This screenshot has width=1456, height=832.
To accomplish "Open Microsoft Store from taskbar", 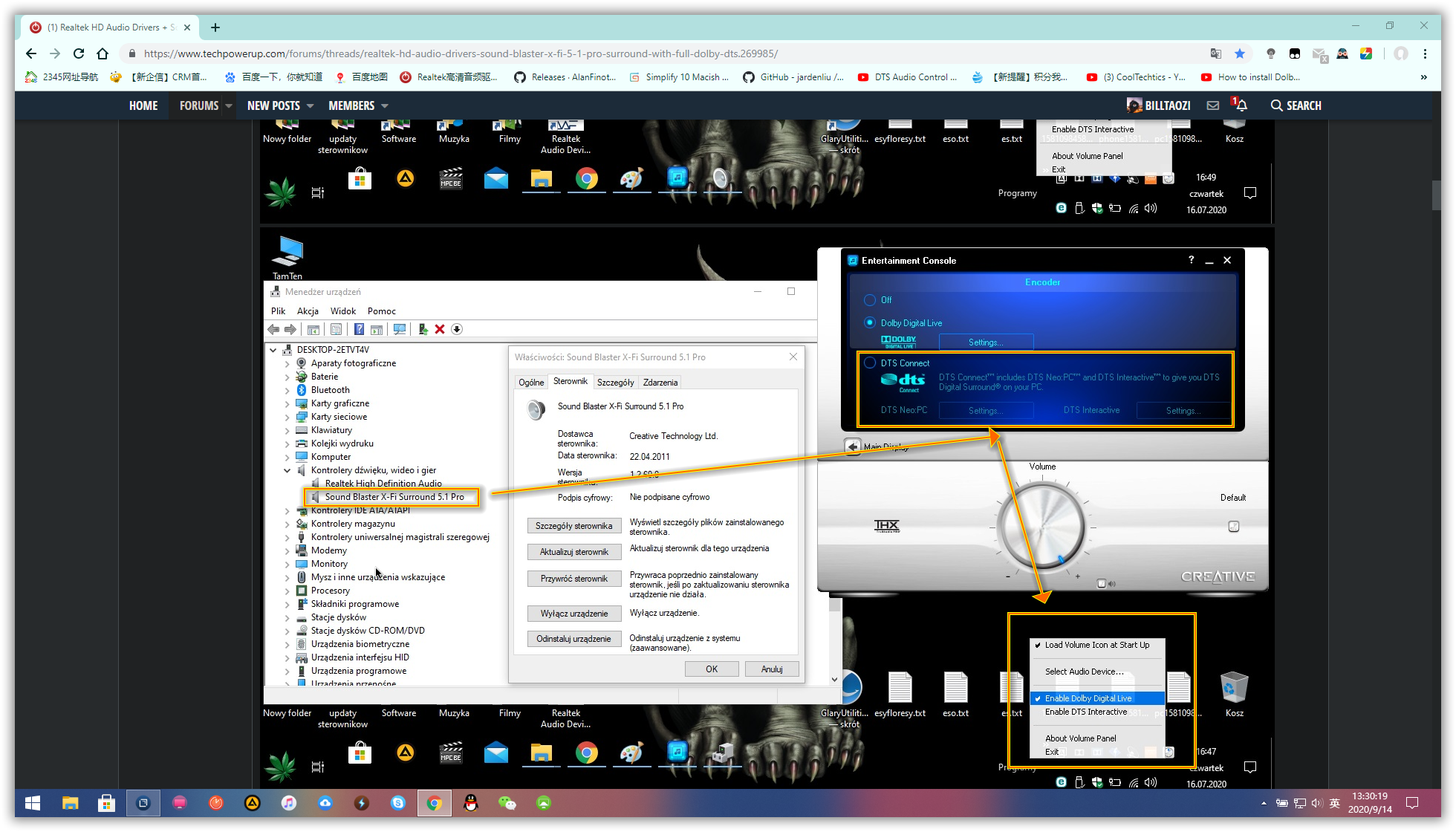I will pyautogui.click(x=106, y=803).
